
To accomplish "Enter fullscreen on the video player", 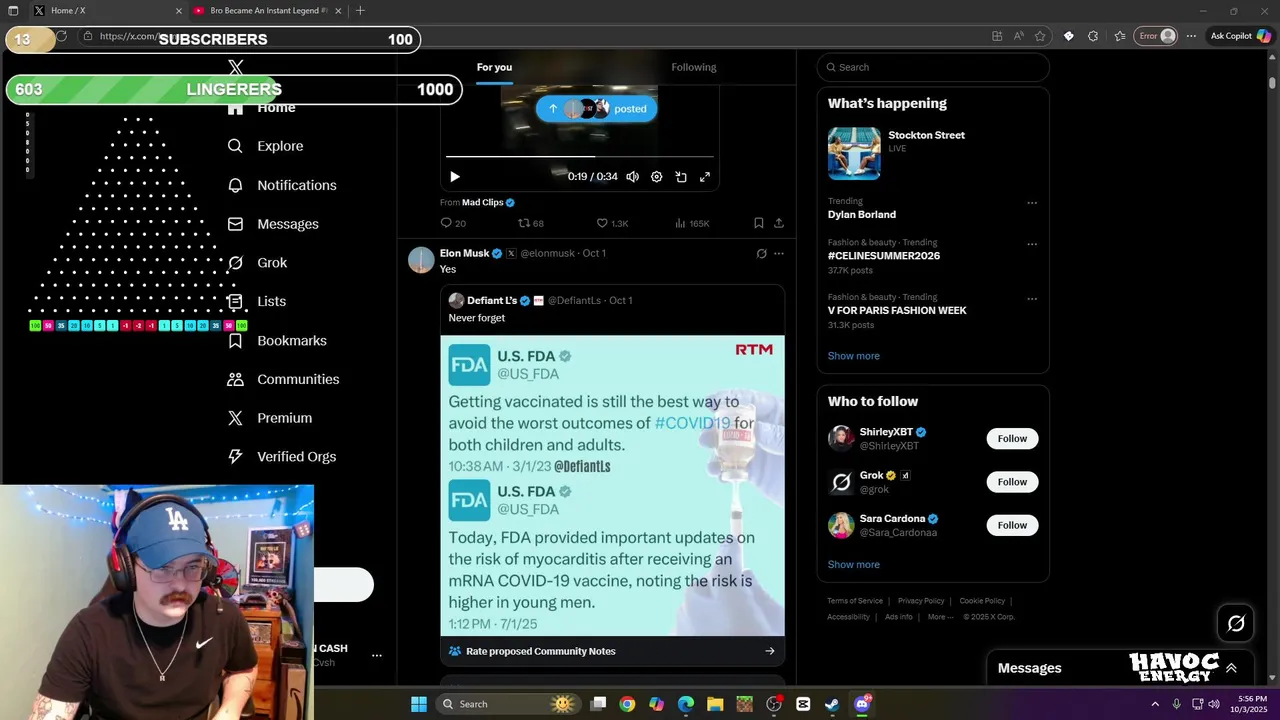I will [x=704, y=177].
